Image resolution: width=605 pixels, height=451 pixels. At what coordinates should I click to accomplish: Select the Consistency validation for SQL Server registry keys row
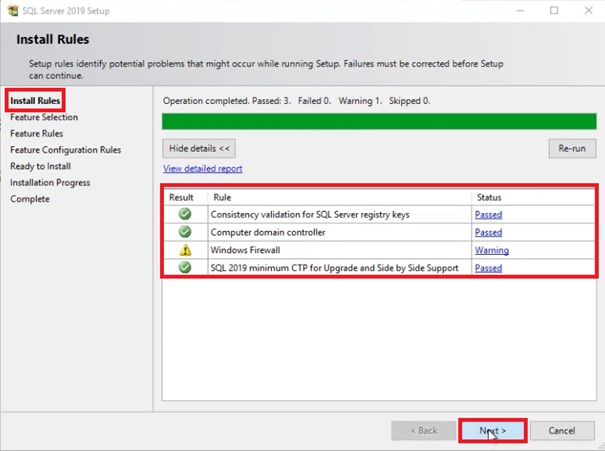(x=379, y=215)
